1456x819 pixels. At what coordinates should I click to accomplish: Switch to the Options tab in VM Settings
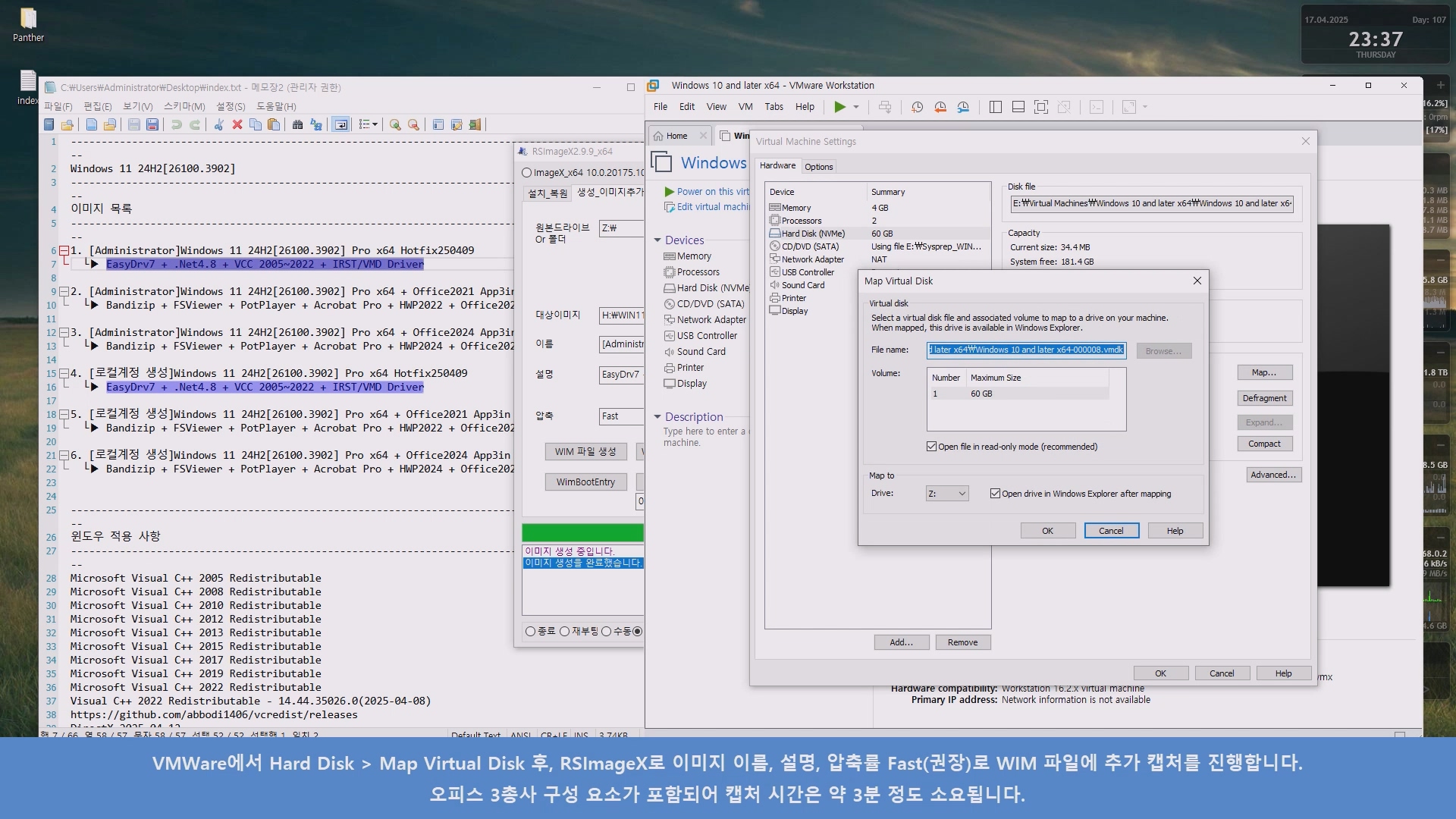point(818,167)
